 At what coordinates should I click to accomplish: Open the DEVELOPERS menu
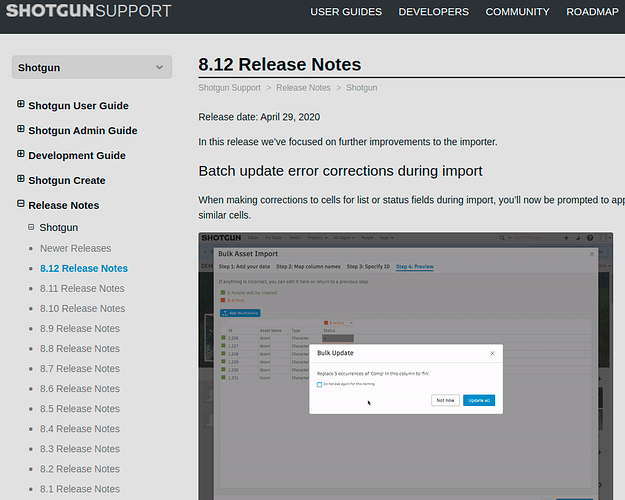click(x=434, y=12)
